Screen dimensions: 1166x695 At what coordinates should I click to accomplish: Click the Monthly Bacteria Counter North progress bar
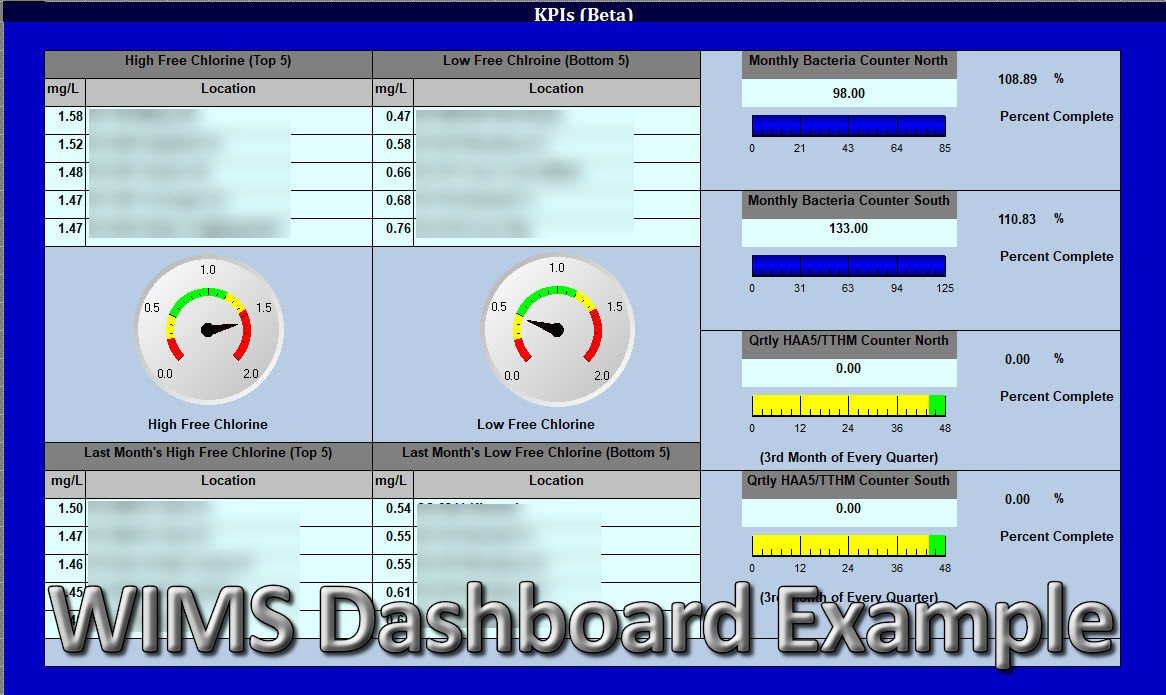848,124
